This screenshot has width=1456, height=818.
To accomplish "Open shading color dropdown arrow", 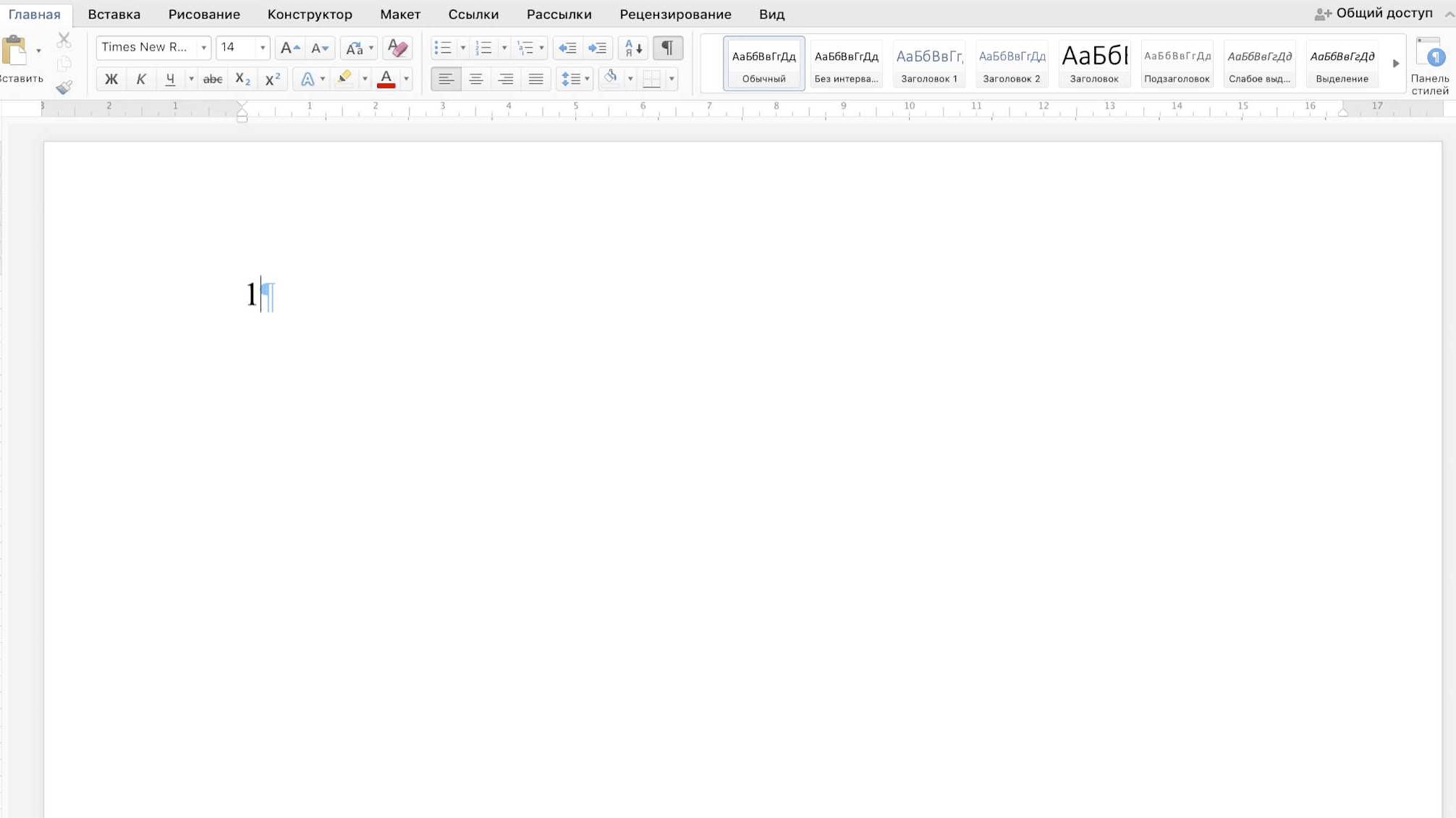I will 630,79.
